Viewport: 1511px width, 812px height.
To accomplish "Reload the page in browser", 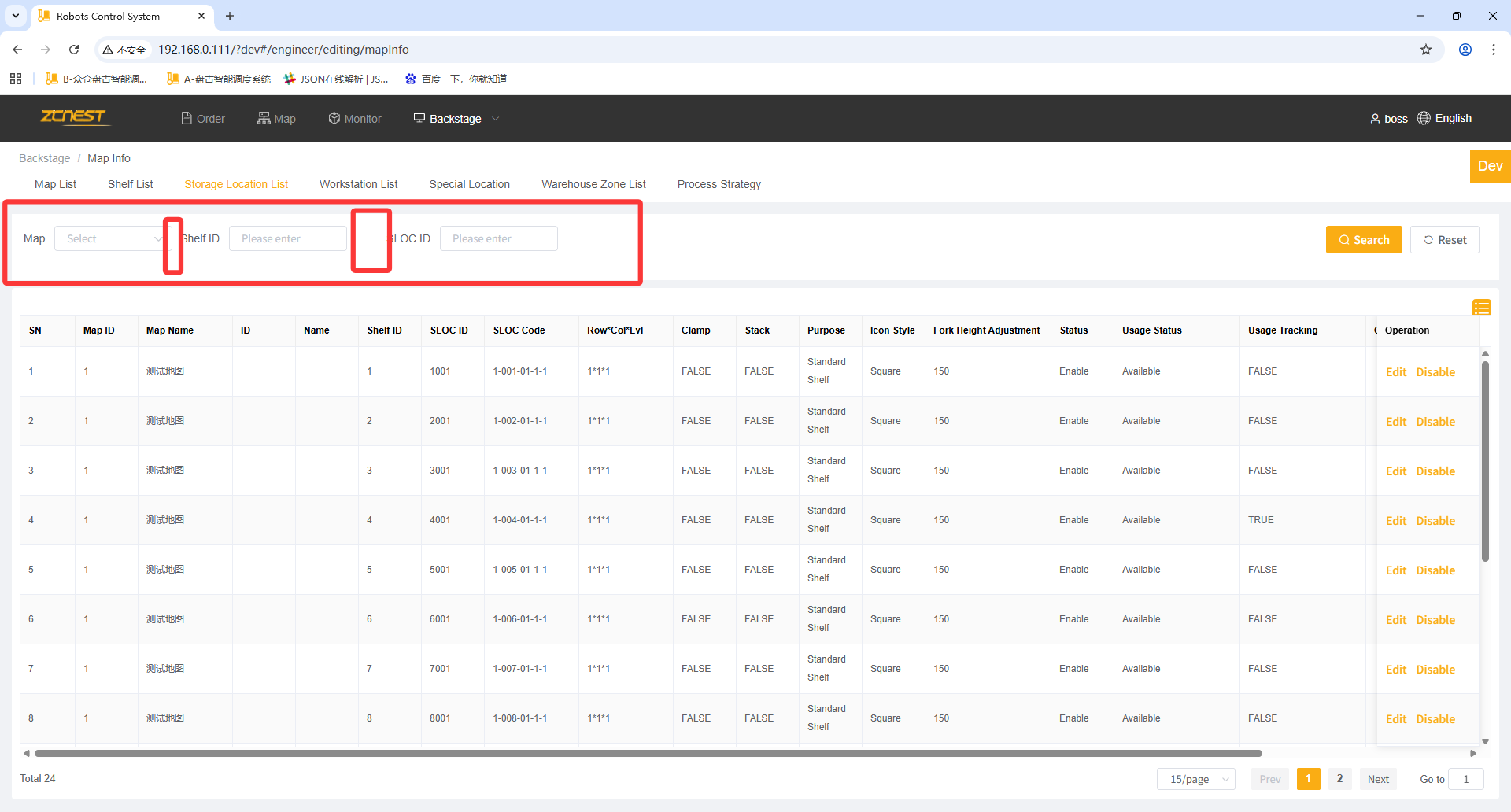I will pyautogui.click(x=74, y=50).
